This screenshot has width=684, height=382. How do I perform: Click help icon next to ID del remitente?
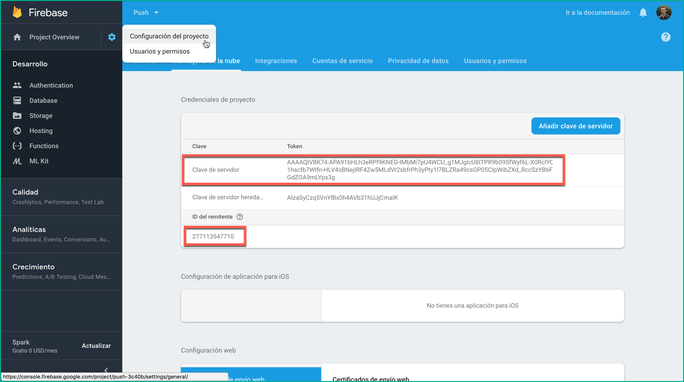(x=239, y=217)
